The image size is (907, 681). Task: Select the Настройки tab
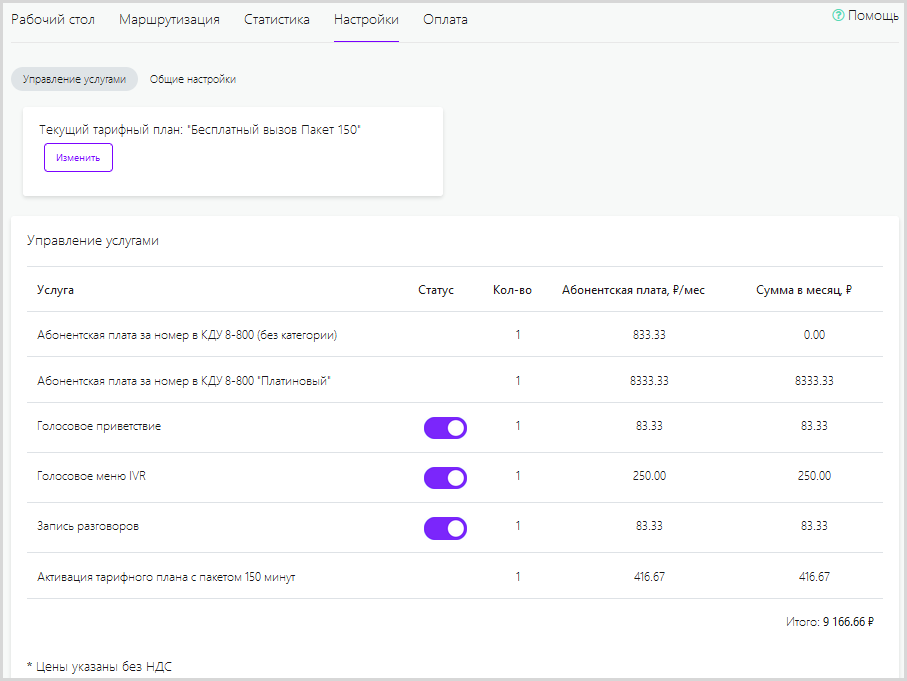(366, 20)
